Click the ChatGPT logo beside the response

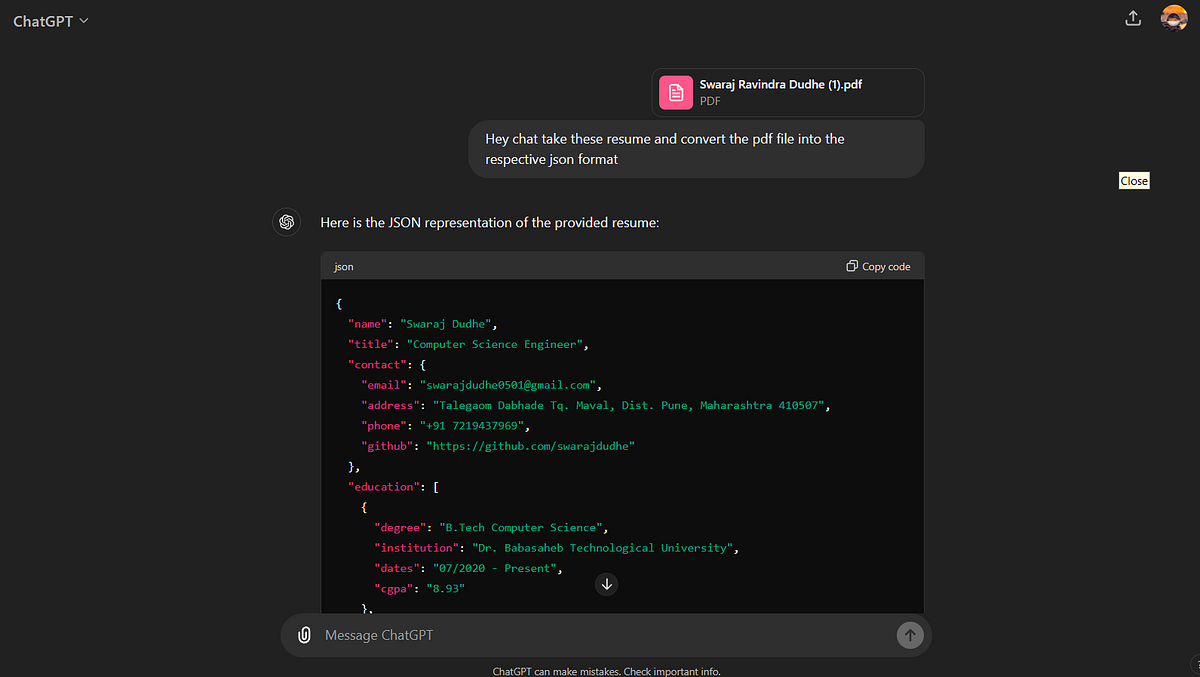coord(287,222)
